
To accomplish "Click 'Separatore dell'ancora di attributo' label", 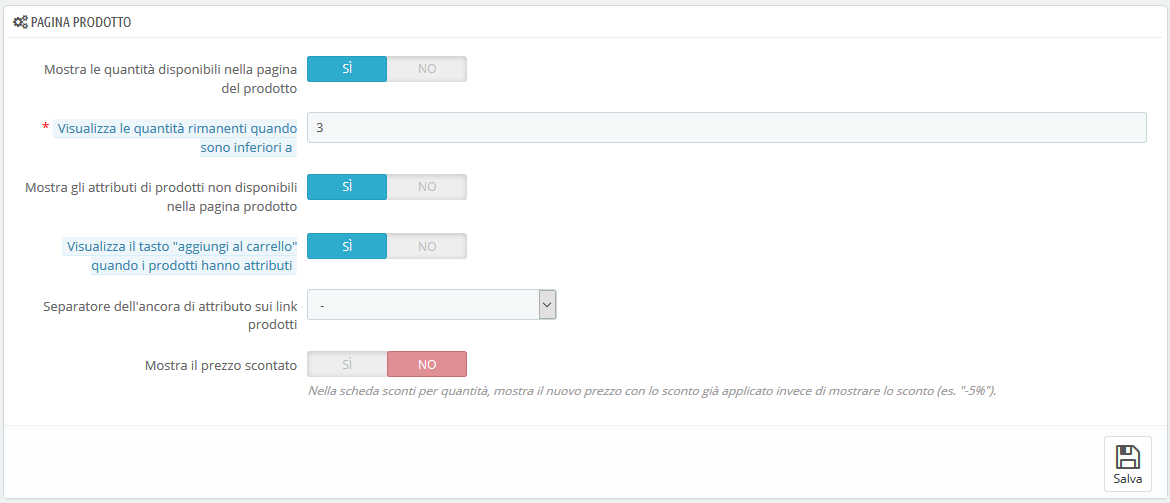I will click(x=171, y=315).
